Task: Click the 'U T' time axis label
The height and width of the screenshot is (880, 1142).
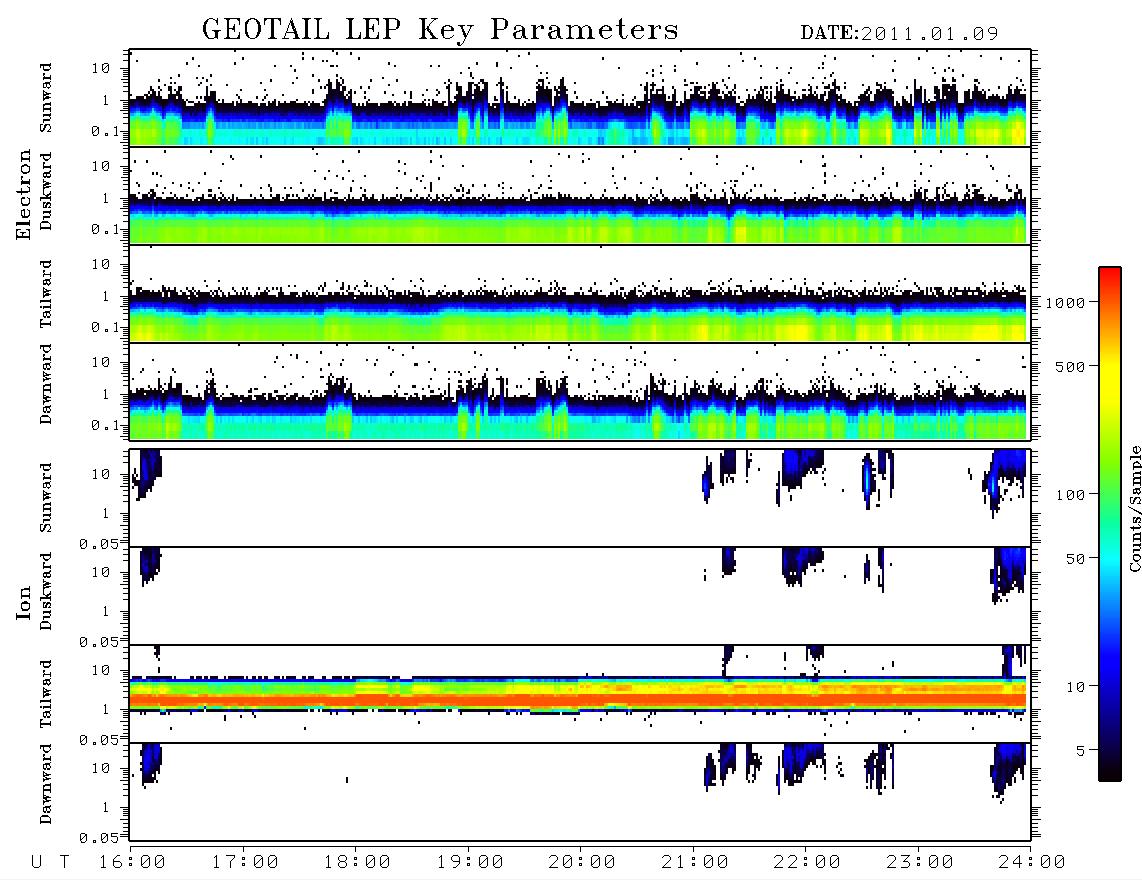Action: (x=50, y=862)
